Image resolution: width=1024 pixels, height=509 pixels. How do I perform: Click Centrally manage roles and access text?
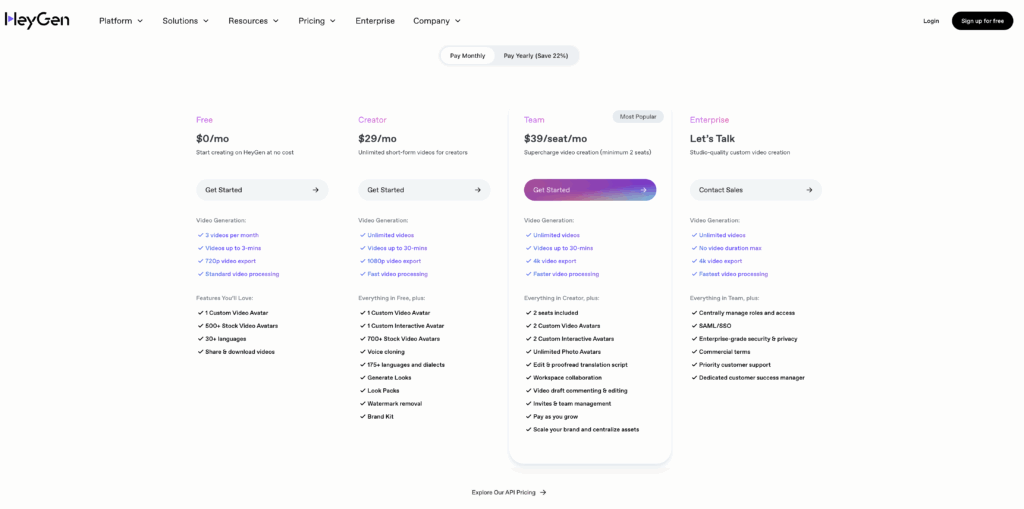(747, 313)
